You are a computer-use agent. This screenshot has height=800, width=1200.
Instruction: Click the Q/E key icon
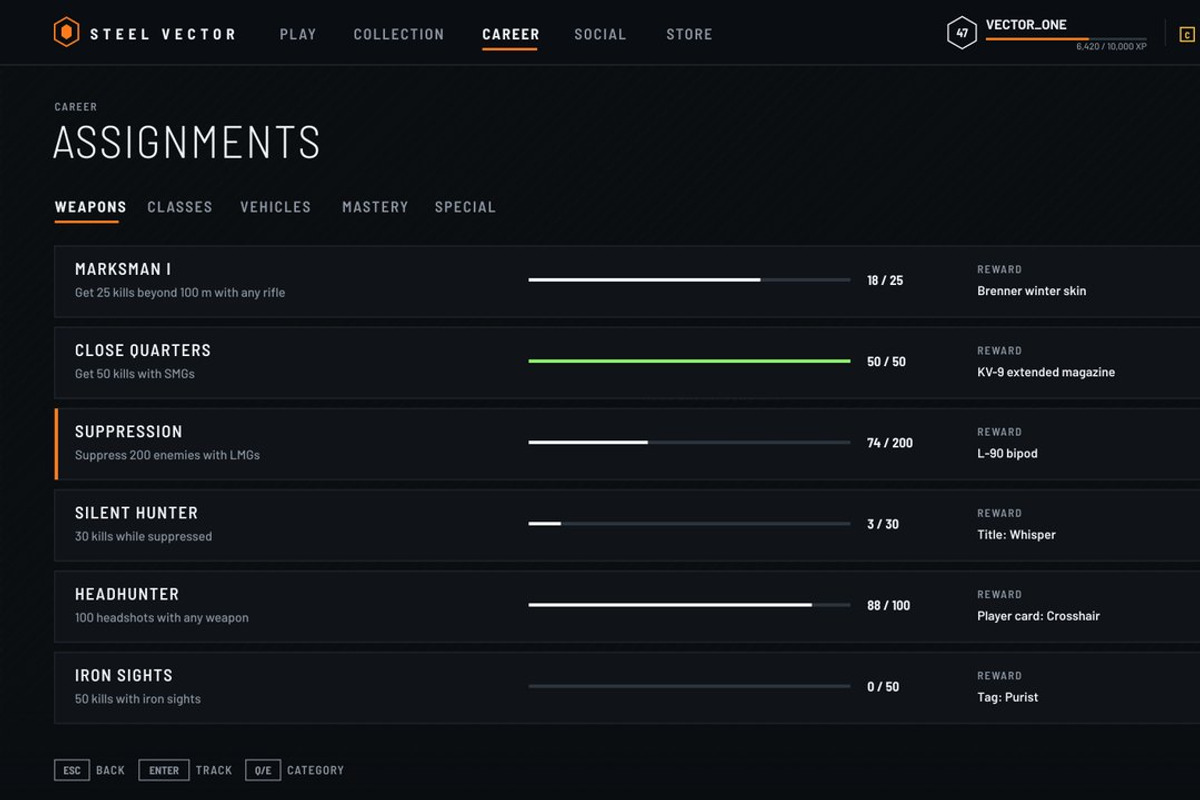(x=263, y=770)
